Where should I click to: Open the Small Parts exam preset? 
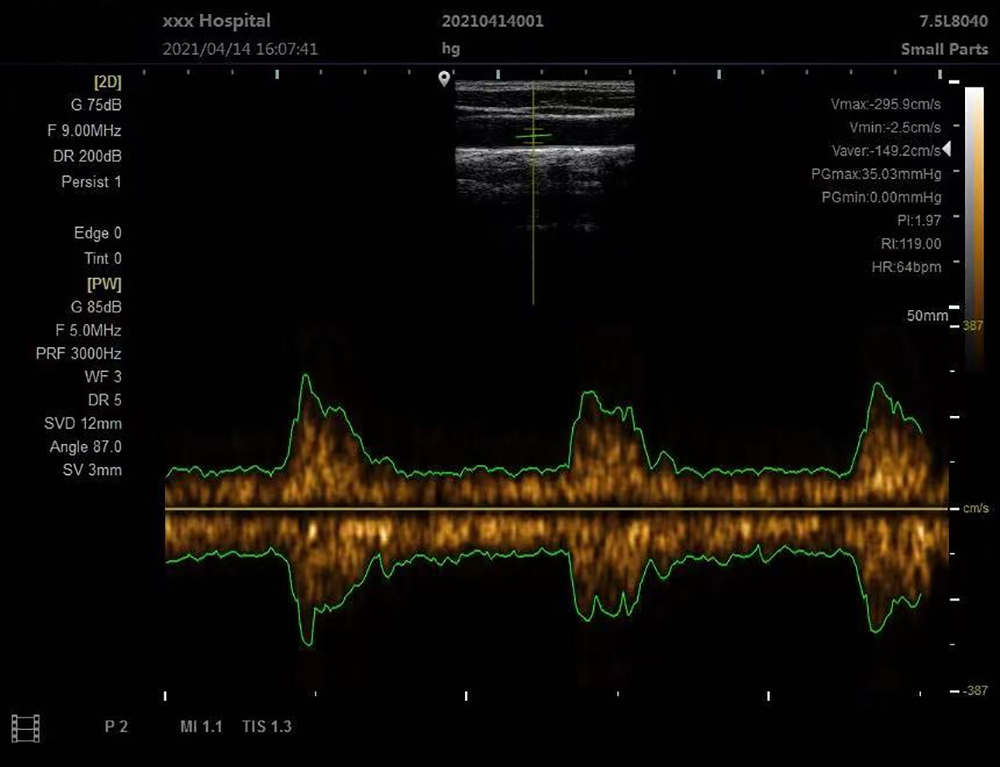coord(944,49)
